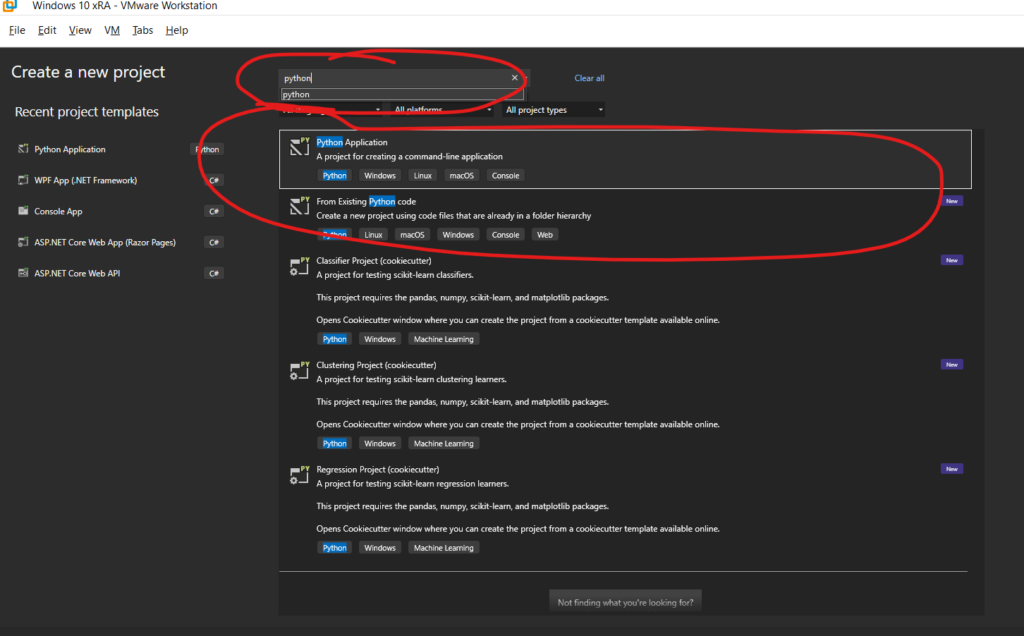Screen dimensions: 1024x636
Task: Click the From Existing Python code icon
Action: [300, 205]
